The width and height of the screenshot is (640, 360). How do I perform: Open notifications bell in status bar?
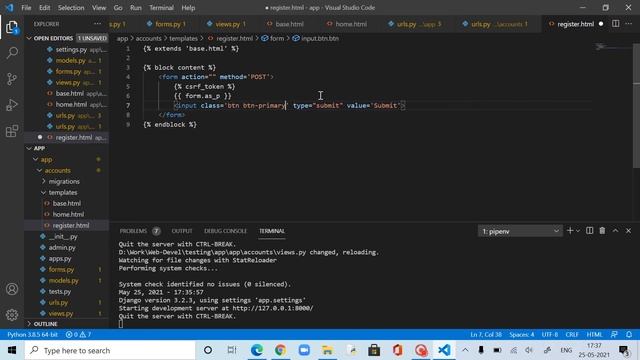(x=629, y=335)
